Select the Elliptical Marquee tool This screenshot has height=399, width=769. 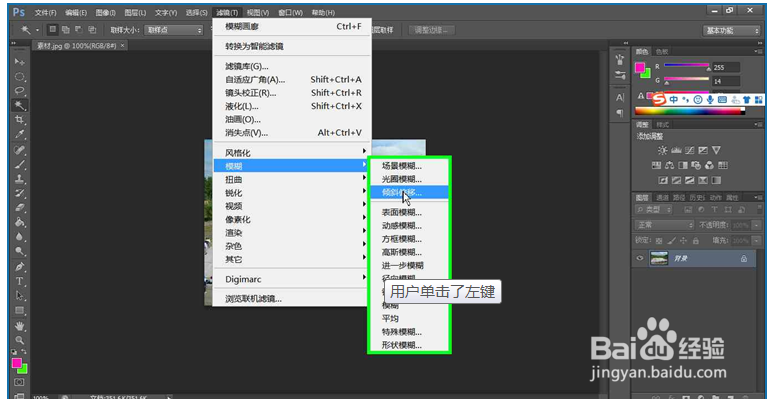pyautogui.click(x=20, y=76)
